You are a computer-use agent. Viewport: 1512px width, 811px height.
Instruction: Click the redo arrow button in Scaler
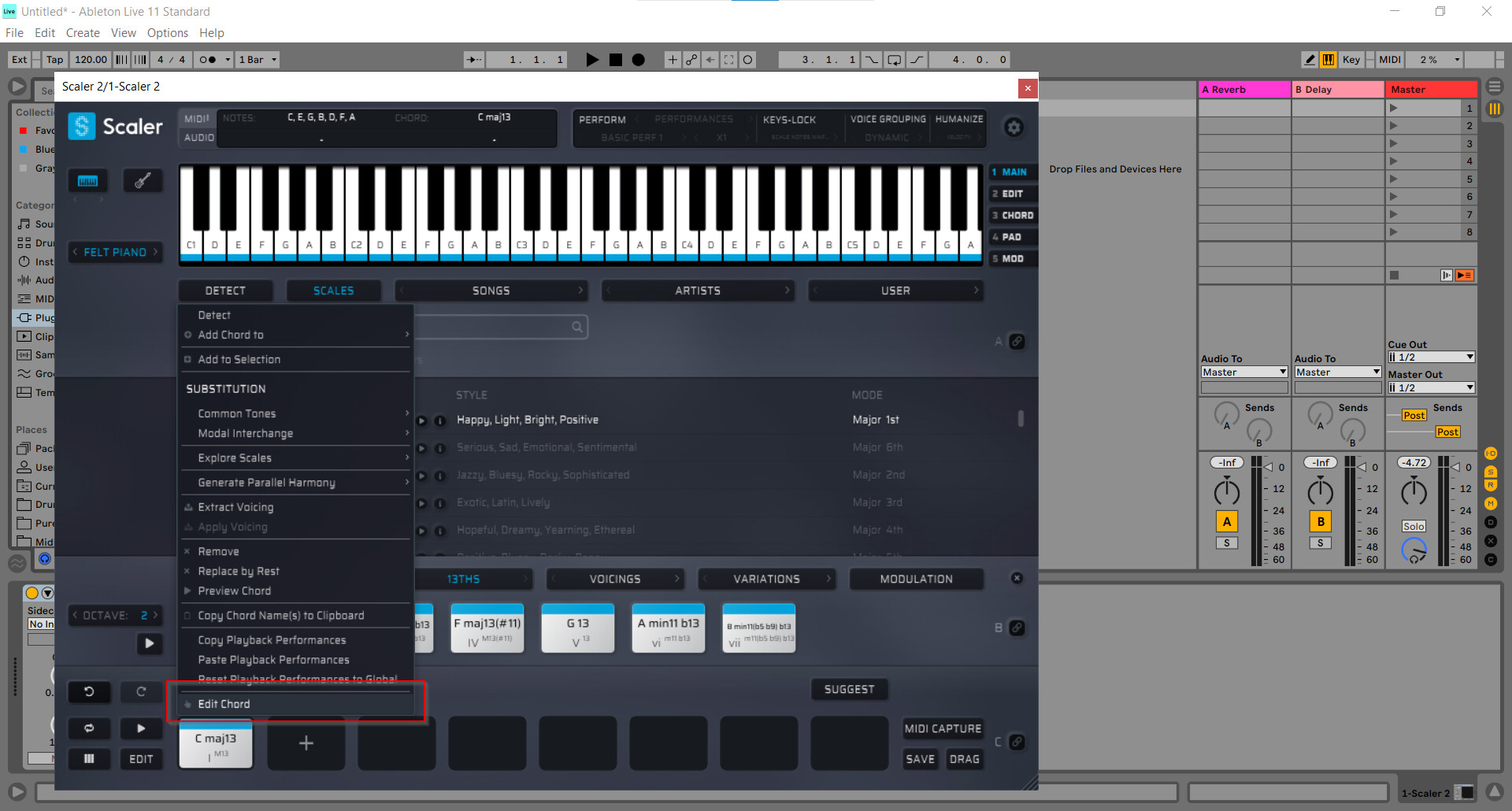click(x=141, y=691)
